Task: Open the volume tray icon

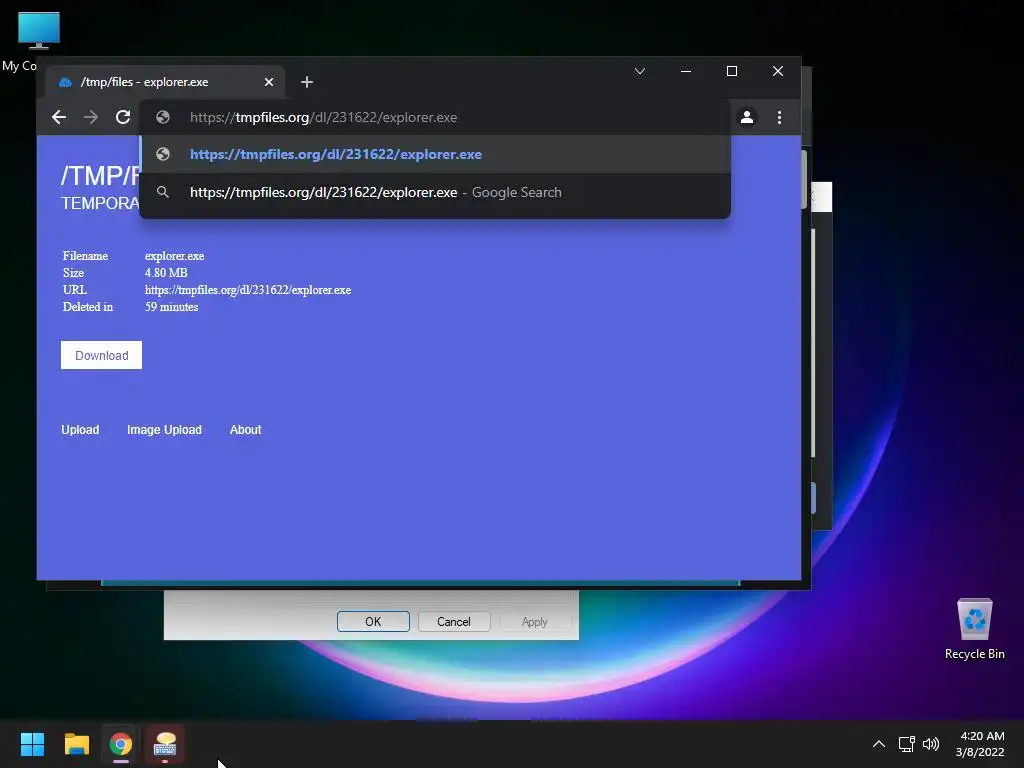Action: click(x=931, y=744)
